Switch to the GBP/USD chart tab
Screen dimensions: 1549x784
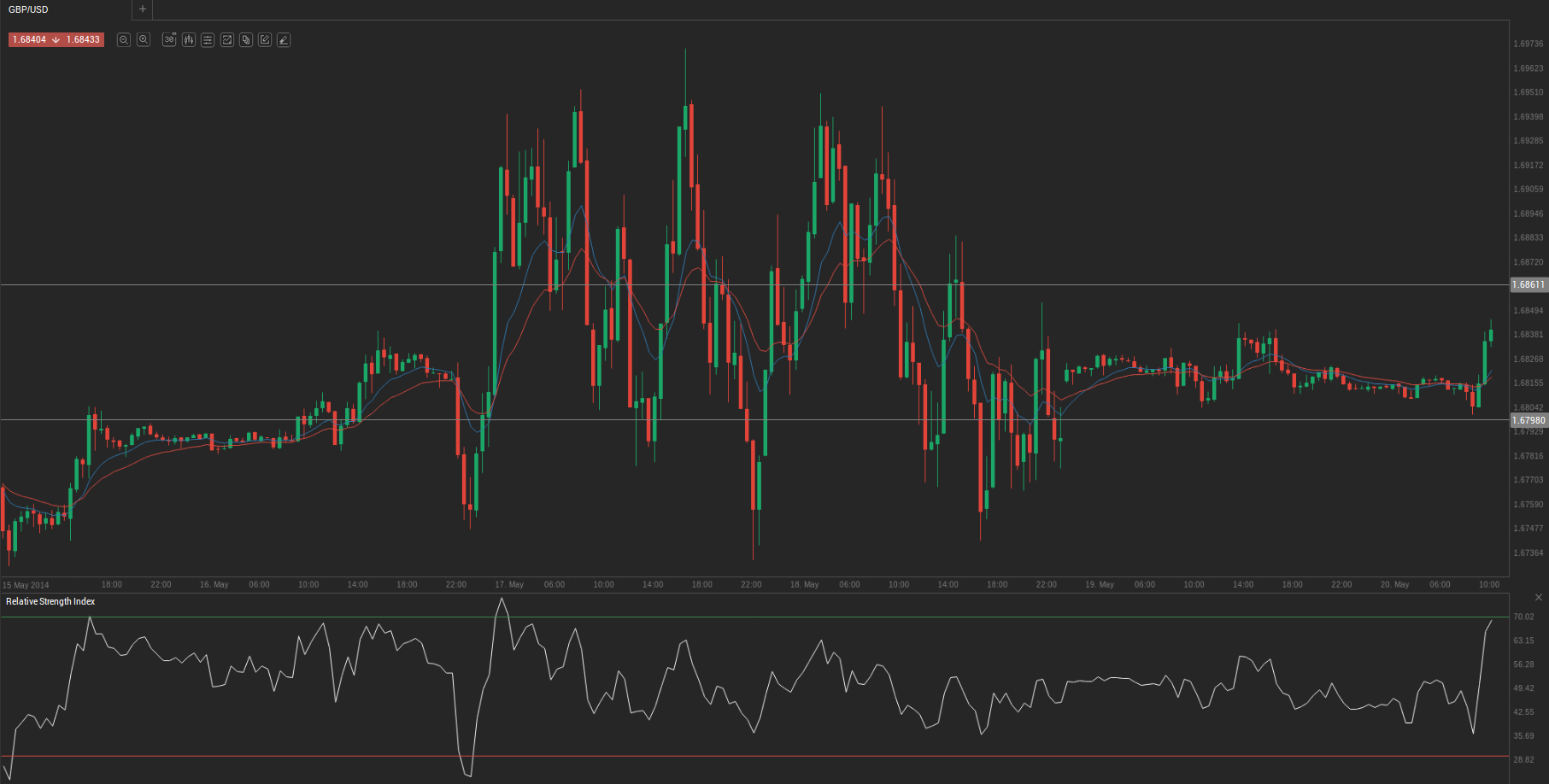coord(29,9)
